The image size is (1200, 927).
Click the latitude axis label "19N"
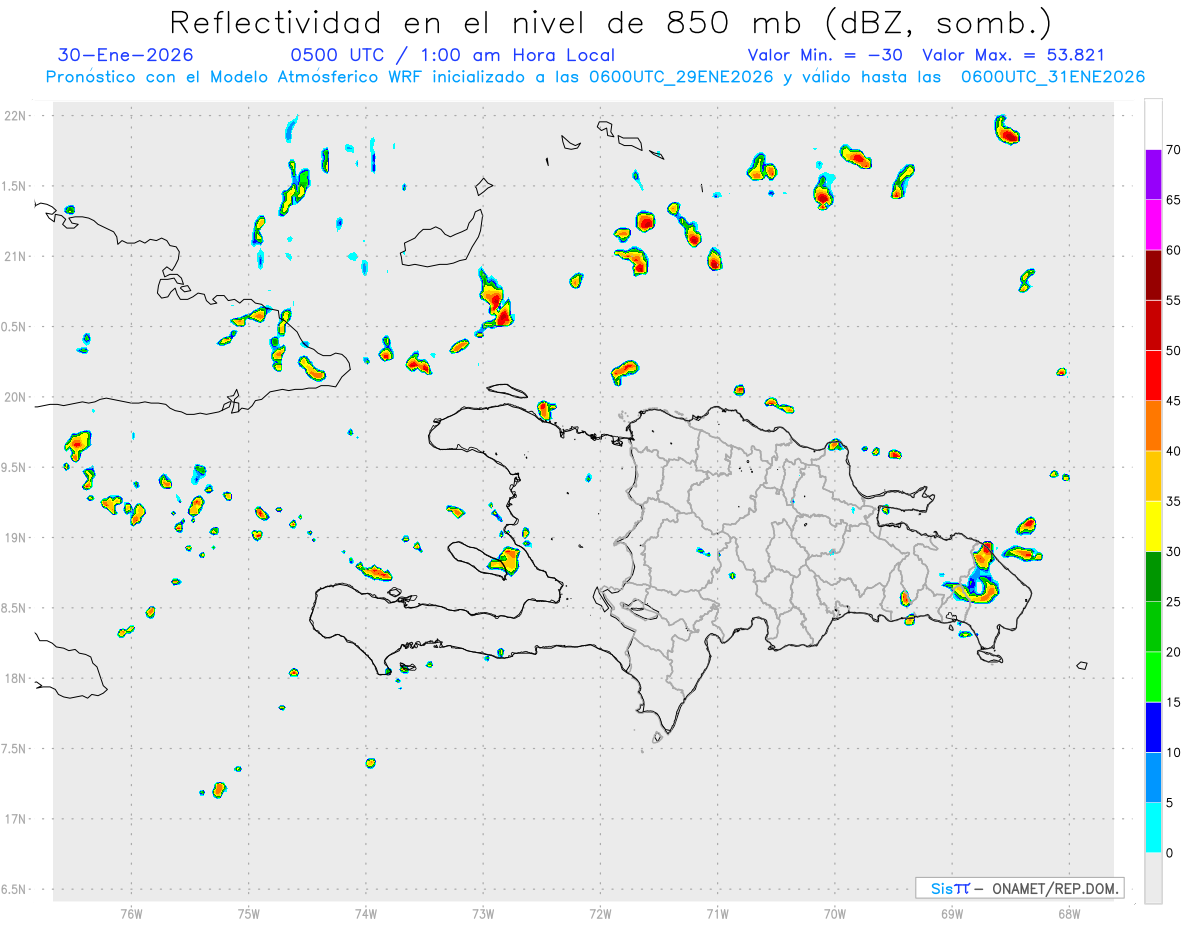(x=16, y=537)
